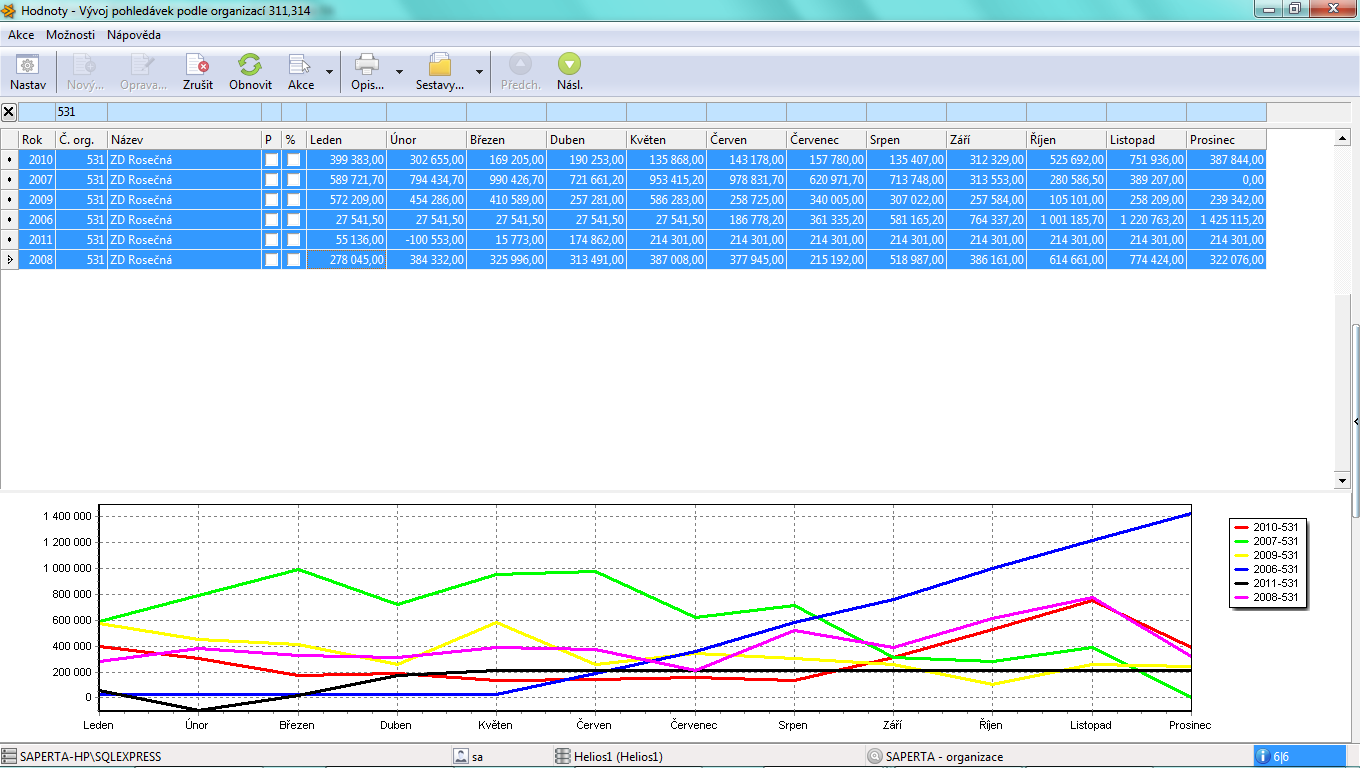Click the application icon in title bar
Screen dimensions: 1360x768
(x=9, y=10)
